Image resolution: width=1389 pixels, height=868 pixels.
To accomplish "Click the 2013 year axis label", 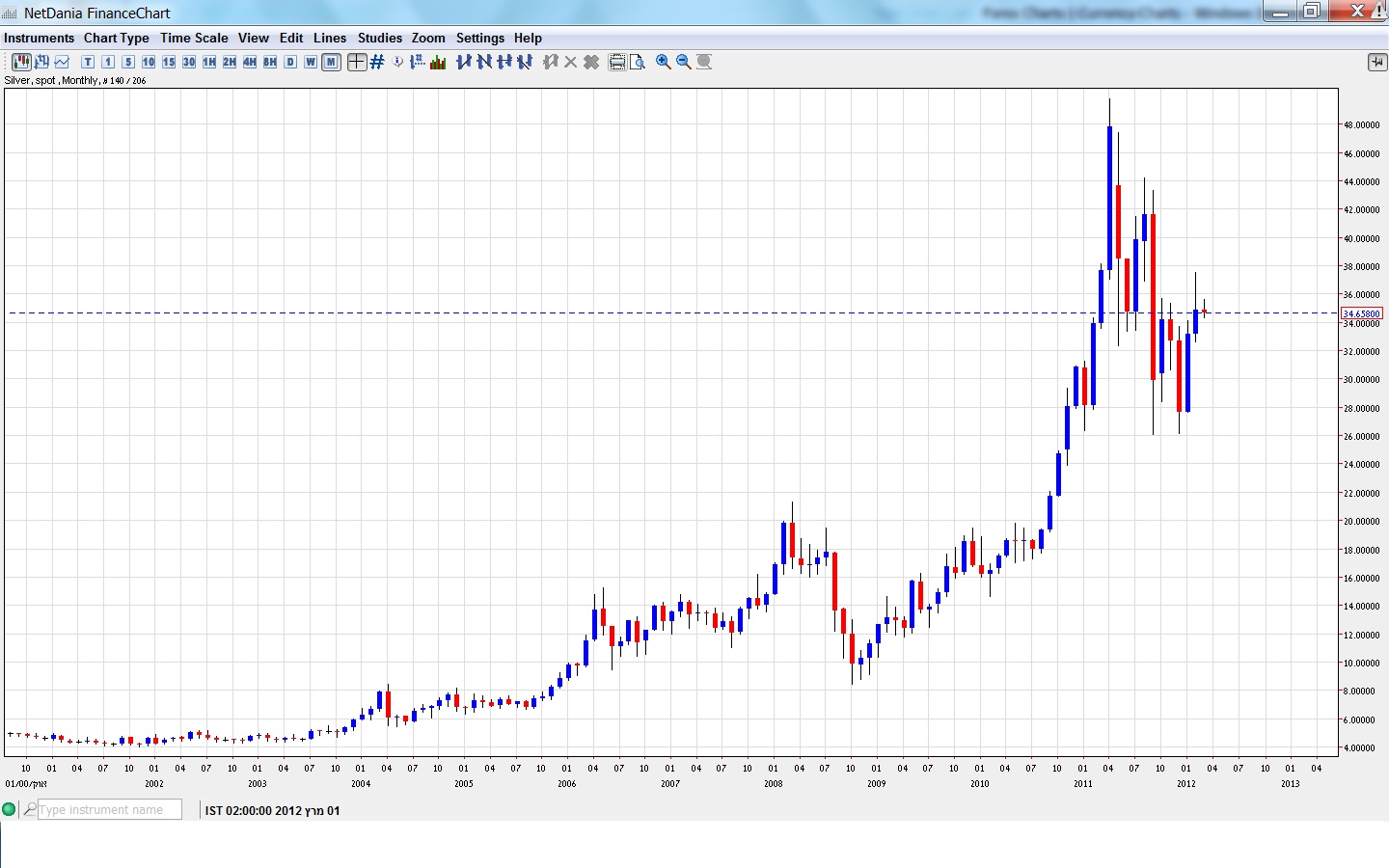I will pyautogui.click(x=1291, y=784).
